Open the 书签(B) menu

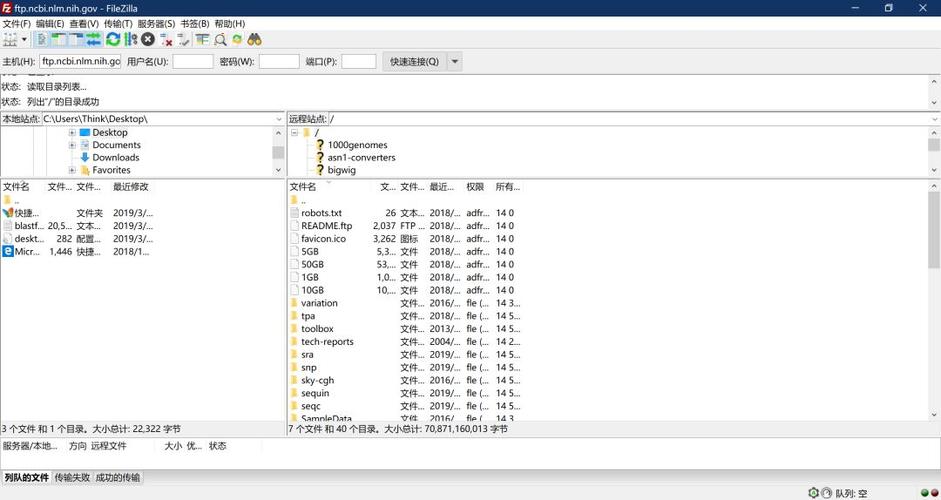click(x=194, y=24)
